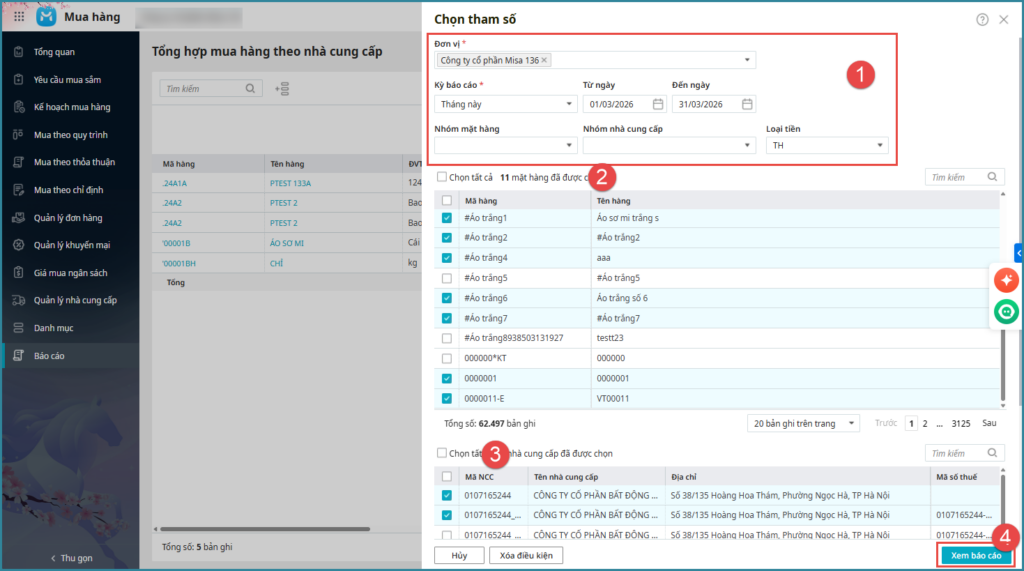Screen dimensions: 1024x571
Task: Uncheck the #Áo trắng1 item checkbox
Action: click(x=446, y=218)
